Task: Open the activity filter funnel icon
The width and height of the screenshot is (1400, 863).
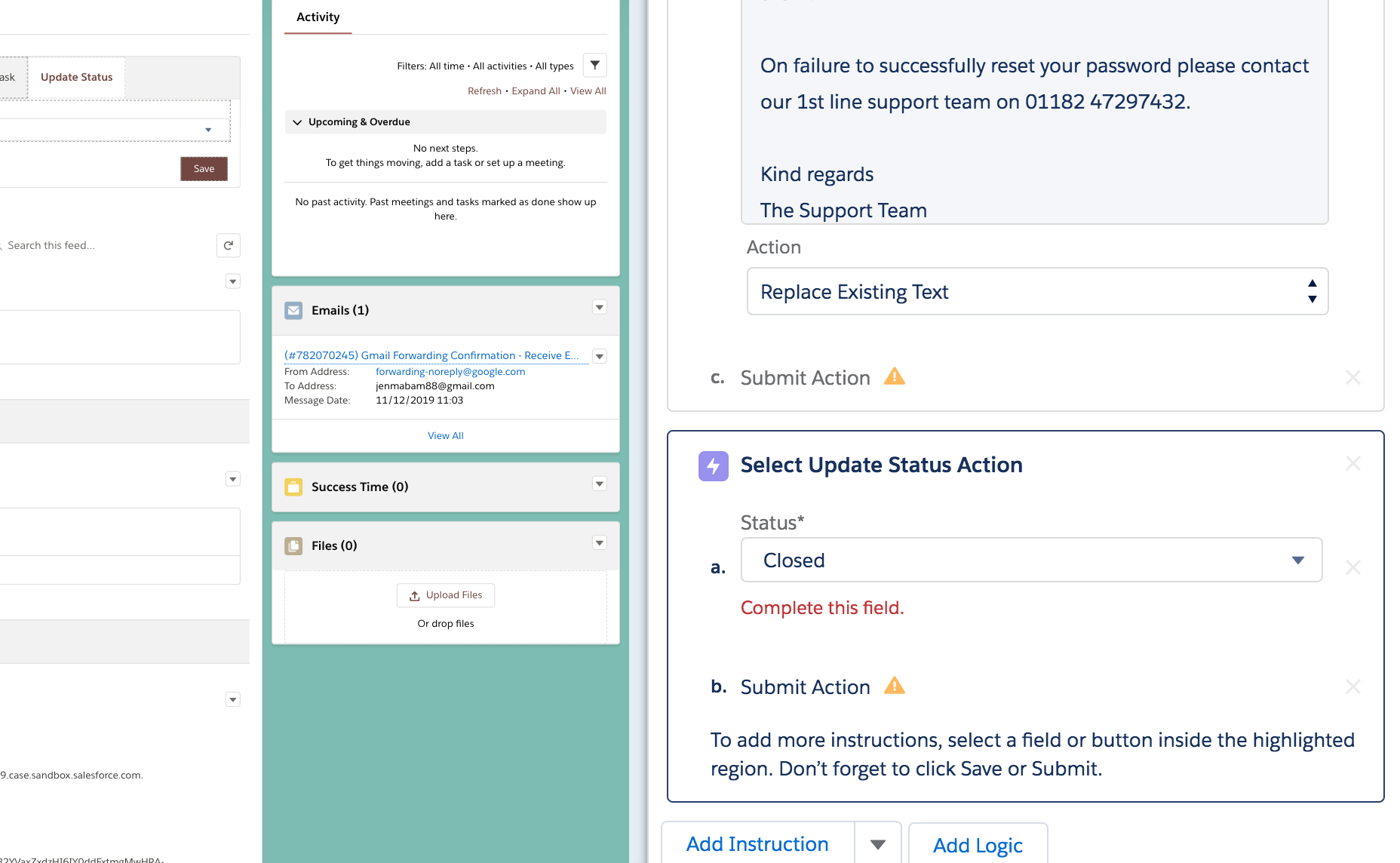Action: 595,66
